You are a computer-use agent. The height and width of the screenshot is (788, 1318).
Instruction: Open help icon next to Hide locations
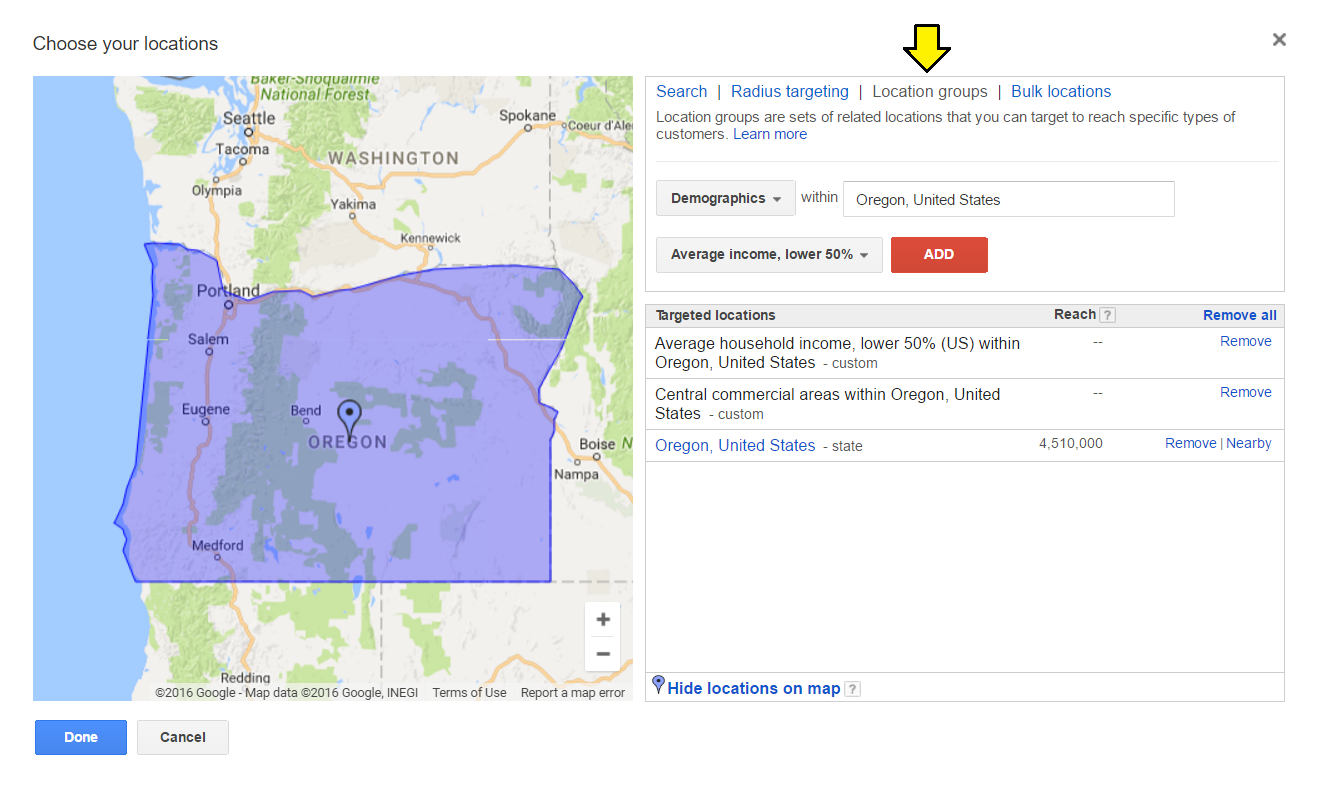(852, 689)
